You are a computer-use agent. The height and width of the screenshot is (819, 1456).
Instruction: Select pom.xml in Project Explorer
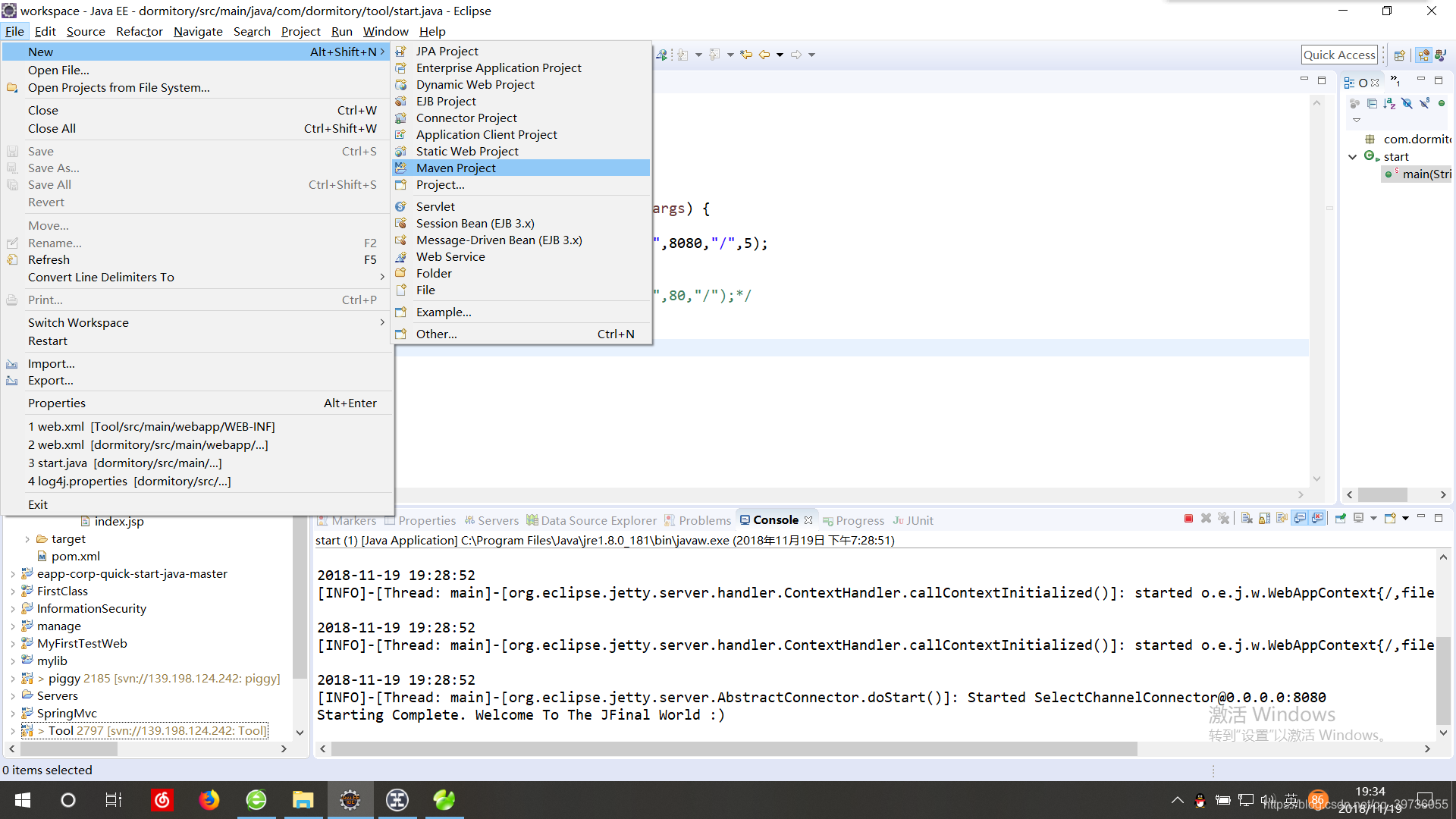tap(68, 557)
